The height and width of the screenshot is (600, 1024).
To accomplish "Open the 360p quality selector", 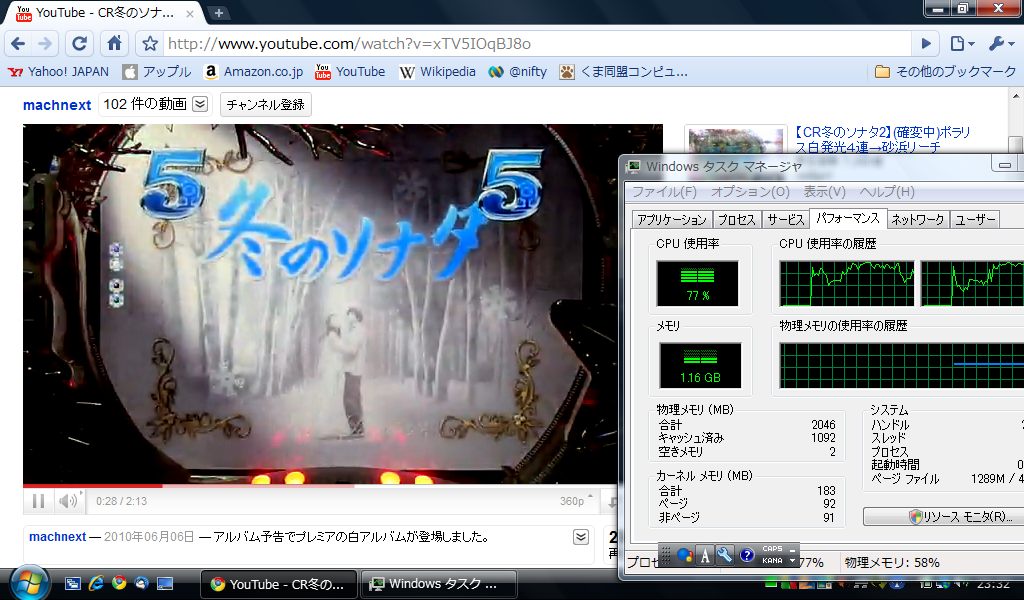I will point(576,501).
